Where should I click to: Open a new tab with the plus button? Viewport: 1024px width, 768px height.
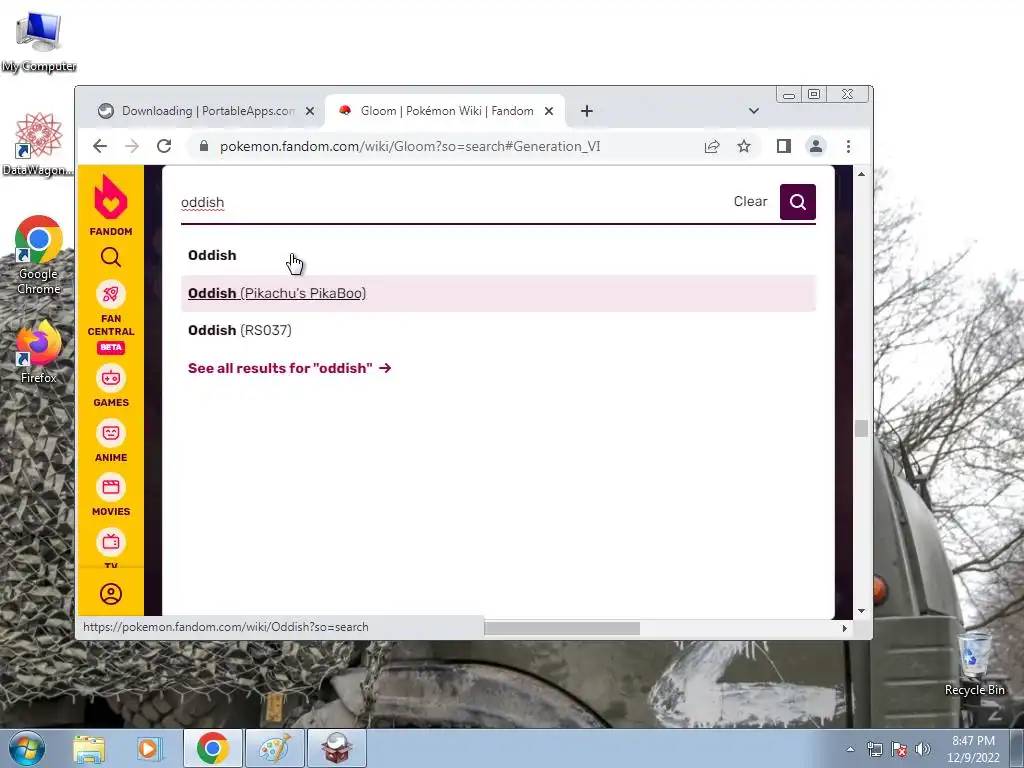coord(586,111)
